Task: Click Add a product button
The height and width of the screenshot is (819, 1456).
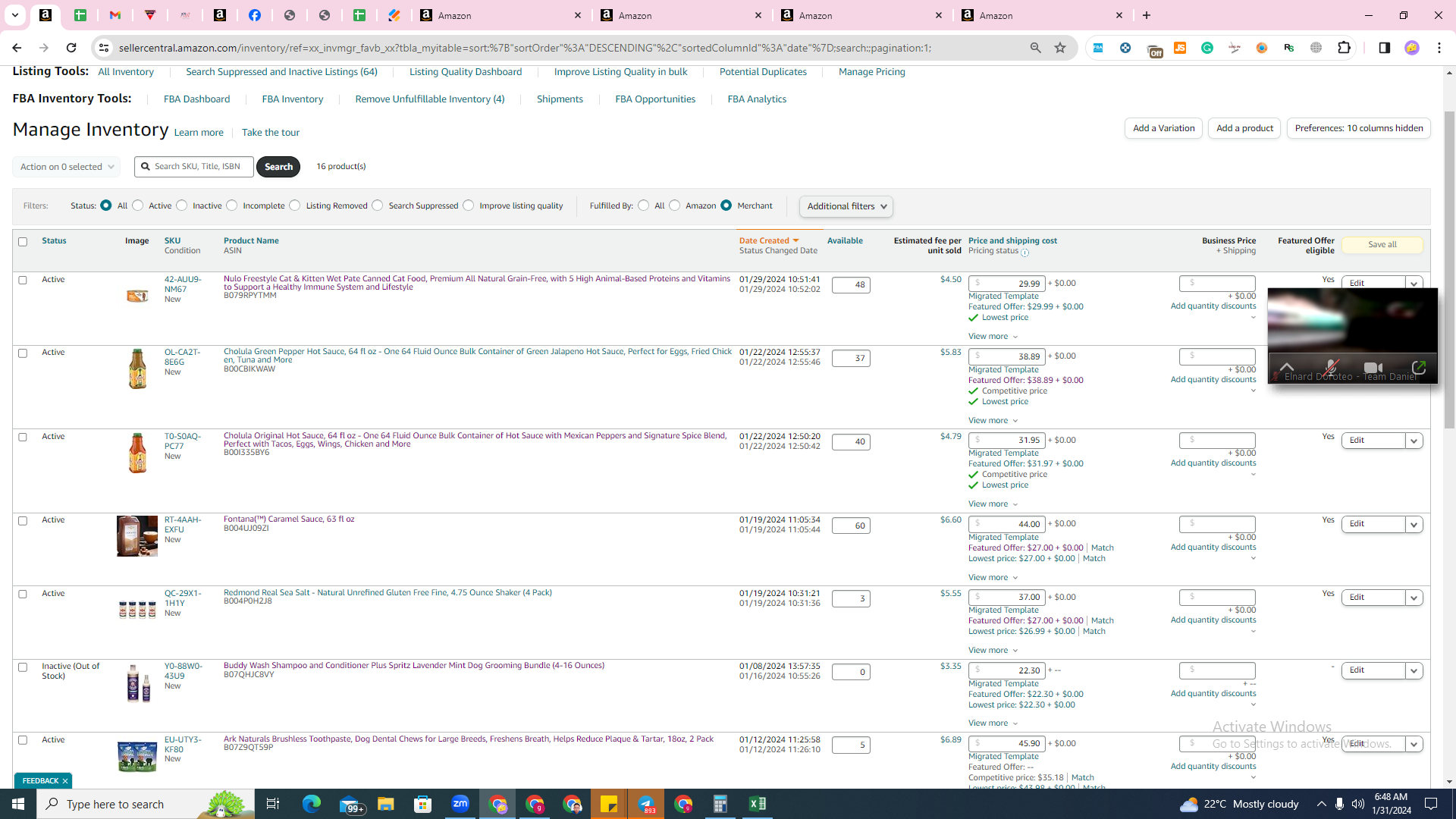Action: (1244, 128)
